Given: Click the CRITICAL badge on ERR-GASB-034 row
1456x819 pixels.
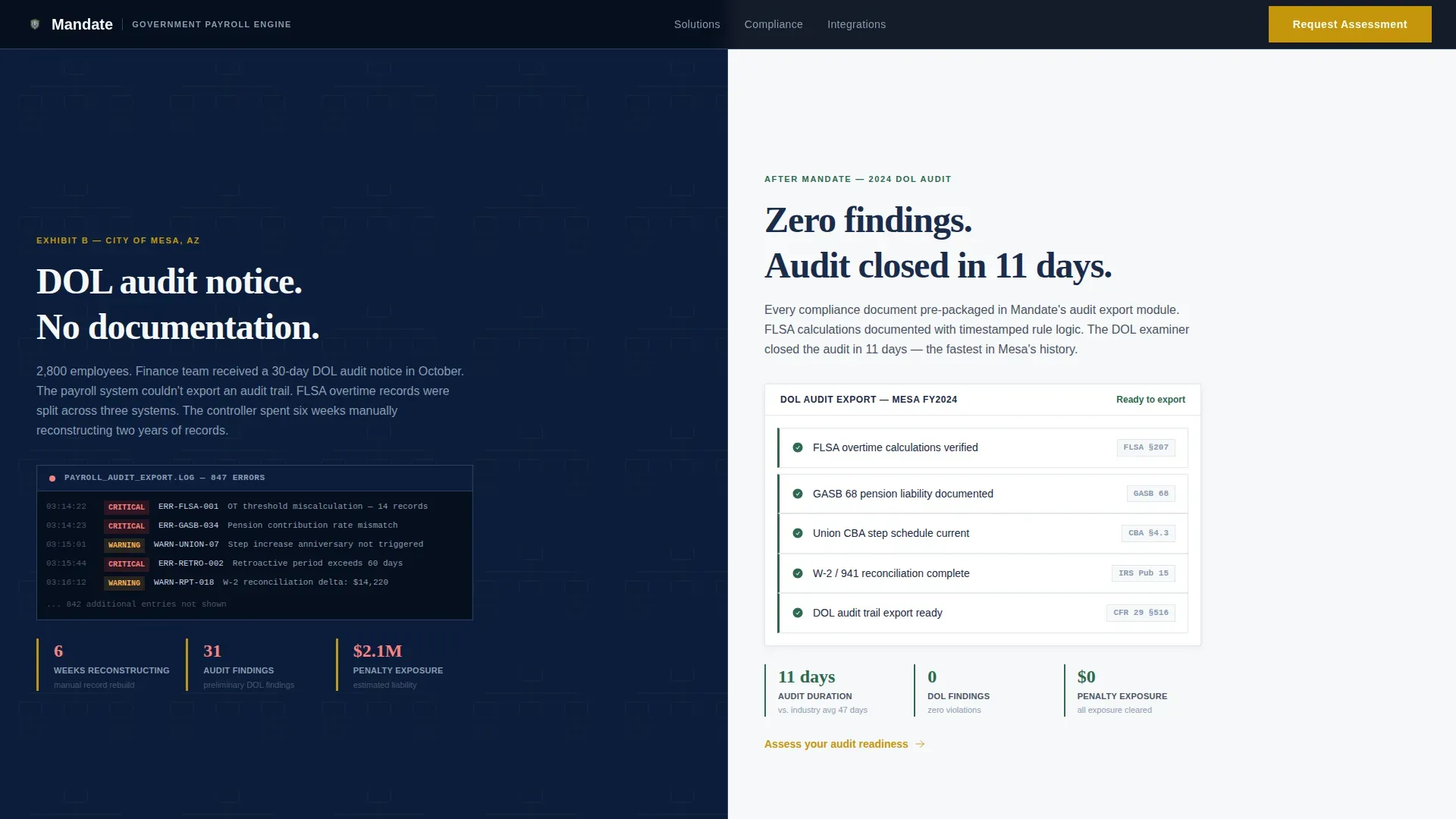Looking at the screenshot, I should point(126,526).
